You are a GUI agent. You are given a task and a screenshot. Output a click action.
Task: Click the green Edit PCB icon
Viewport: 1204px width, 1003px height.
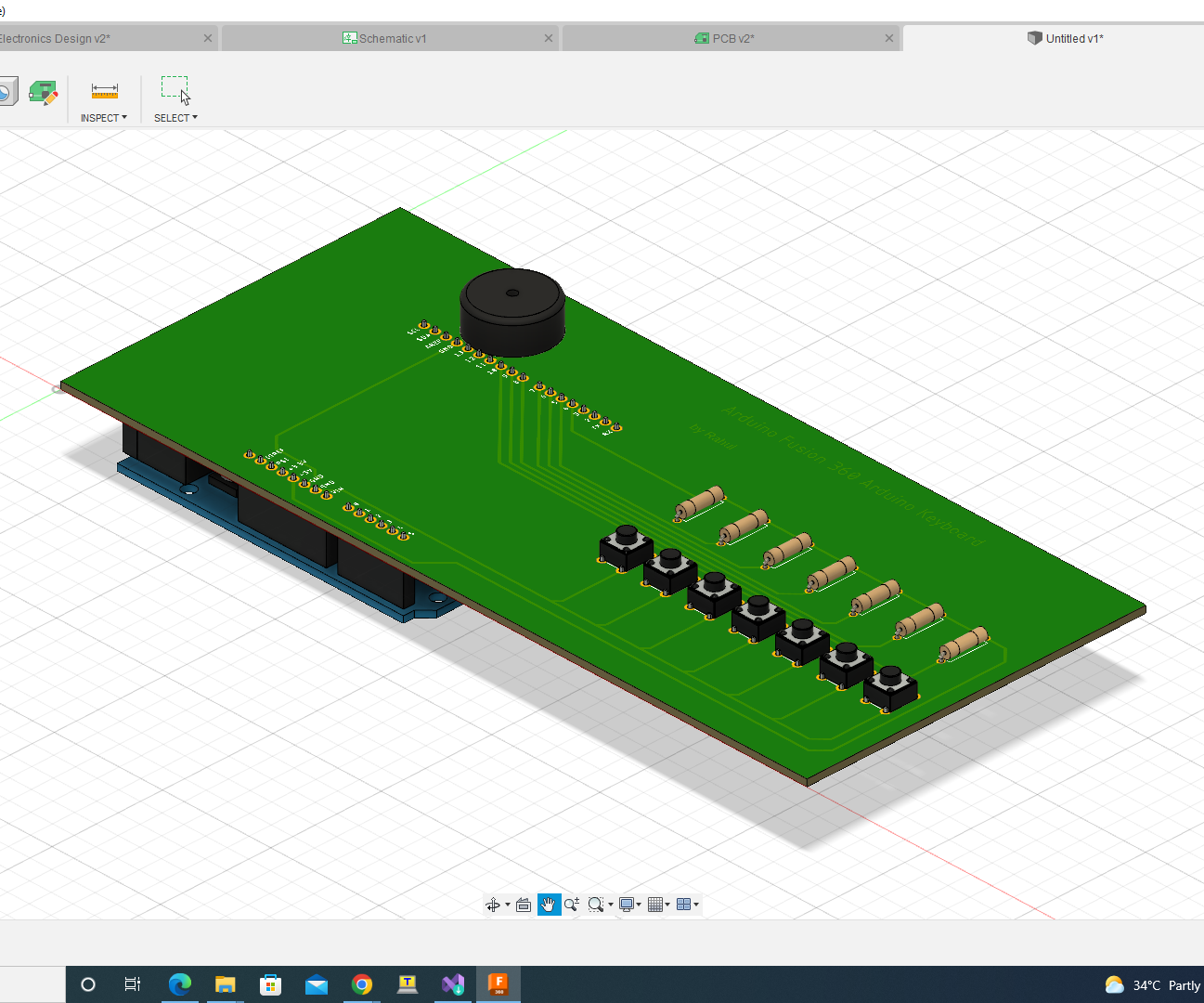click(43, 91)
